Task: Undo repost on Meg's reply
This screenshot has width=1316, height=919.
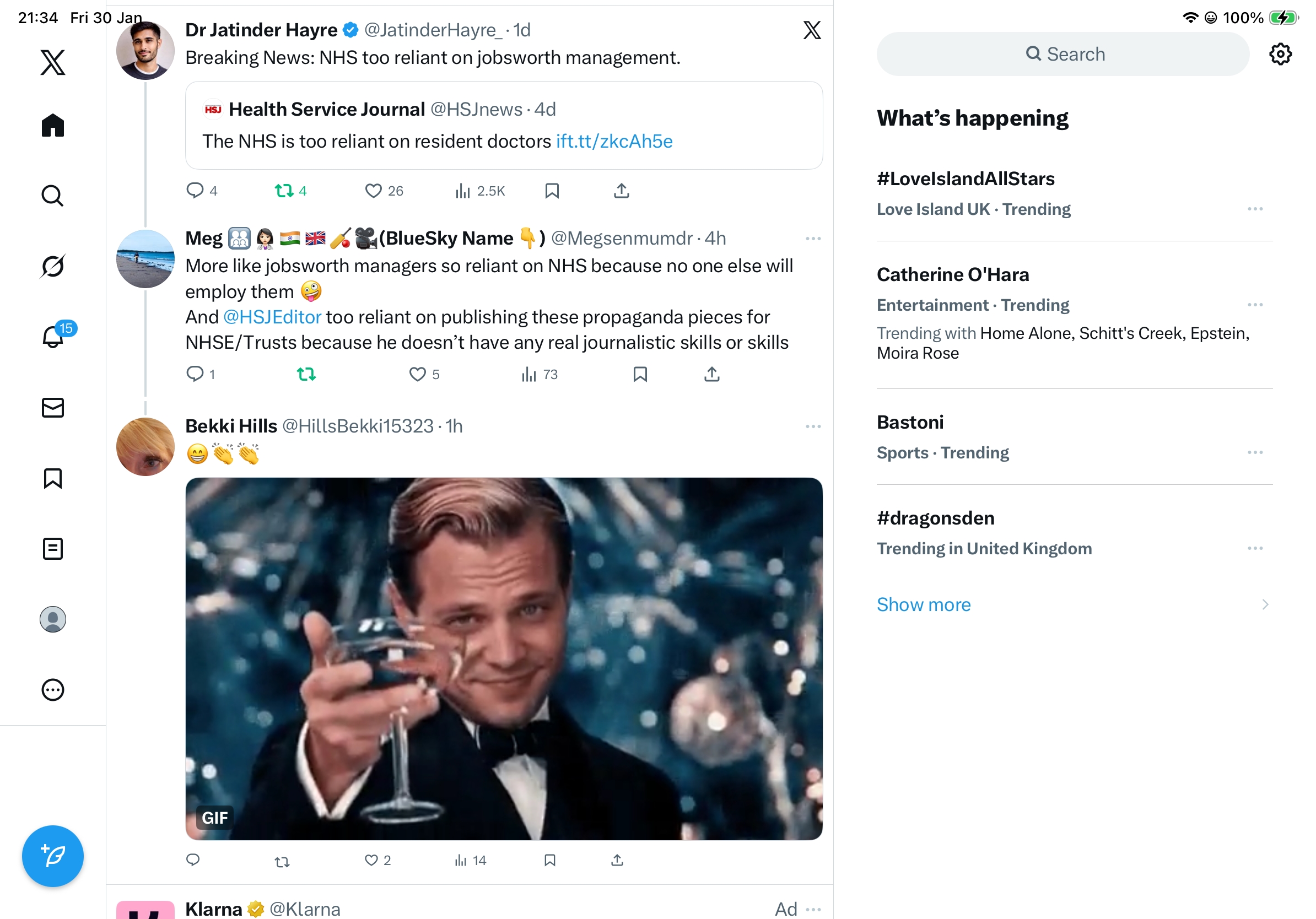Action: coord(306,375)
